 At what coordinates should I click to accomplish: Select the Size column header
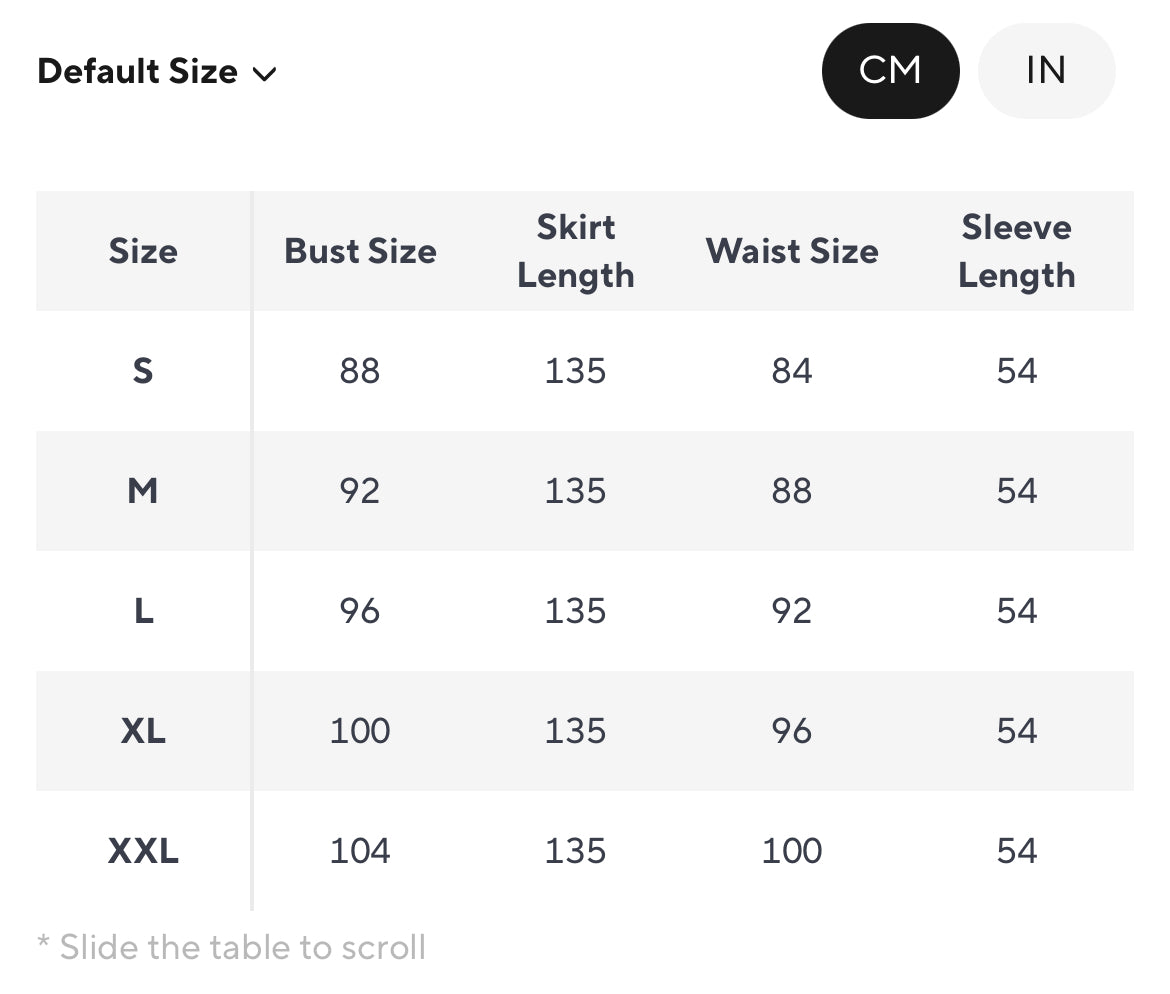143,251
